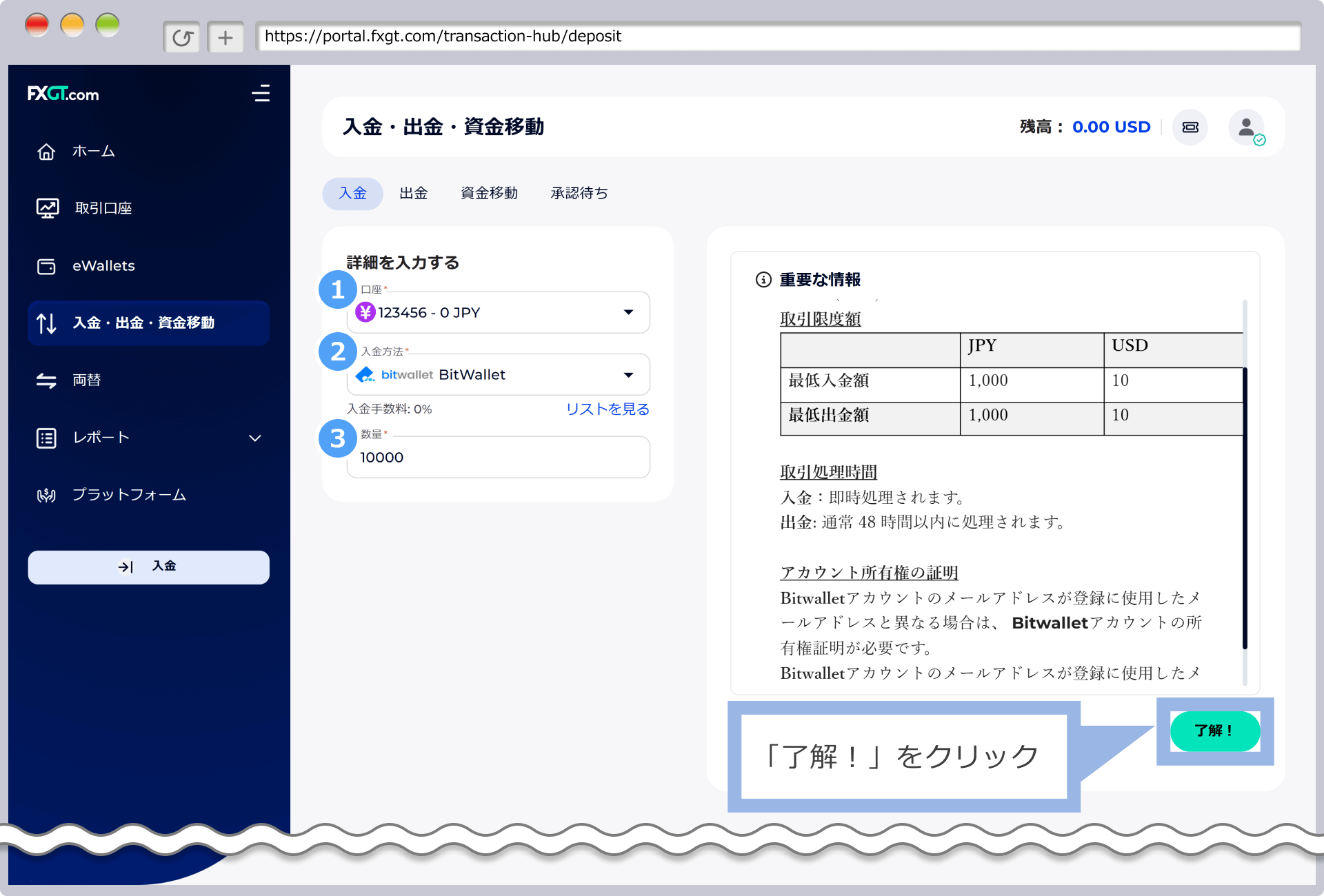The image size is (1324, 896).
Task: Click the bitwallet logo in the deposit method field
Action: [394, 374]
